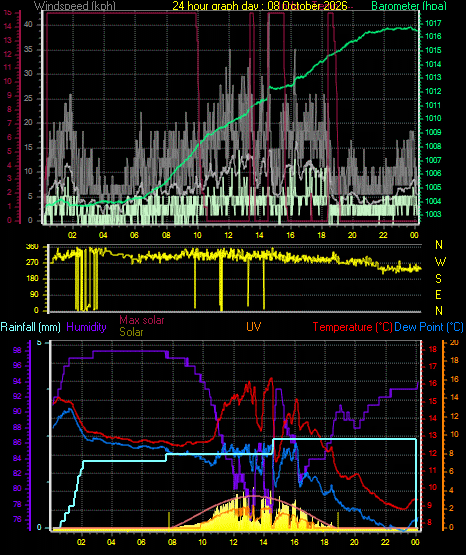Select the 180 wind direction axis value
Image resolution: width=466 pixels, height=555 pixels.
(32, 279)
